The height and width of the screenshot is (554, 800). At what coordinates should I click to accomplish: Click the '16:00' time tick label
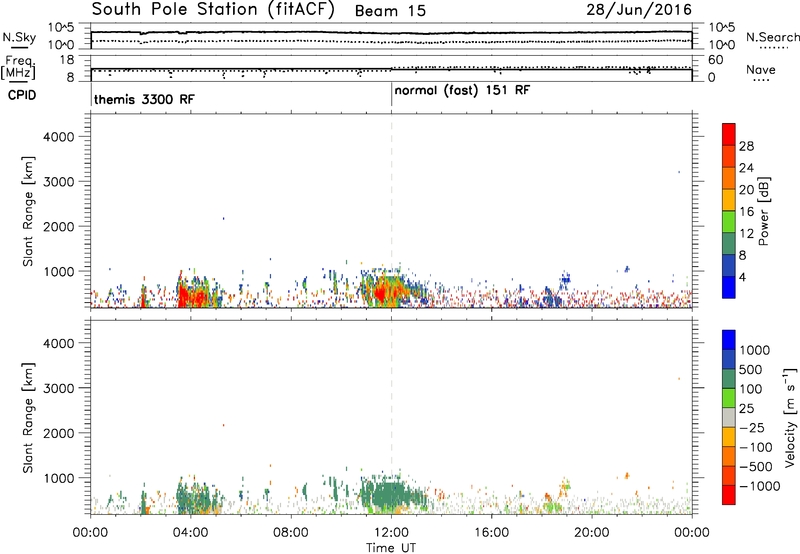pos(491,532)
